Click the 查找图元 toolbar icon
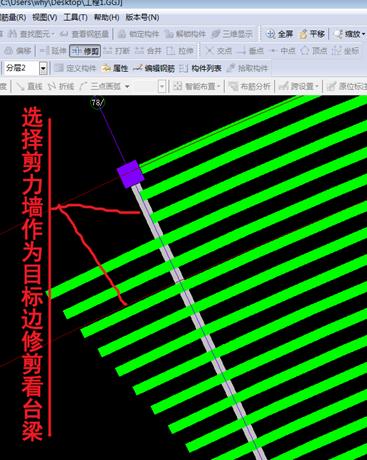 pos(12,34)
